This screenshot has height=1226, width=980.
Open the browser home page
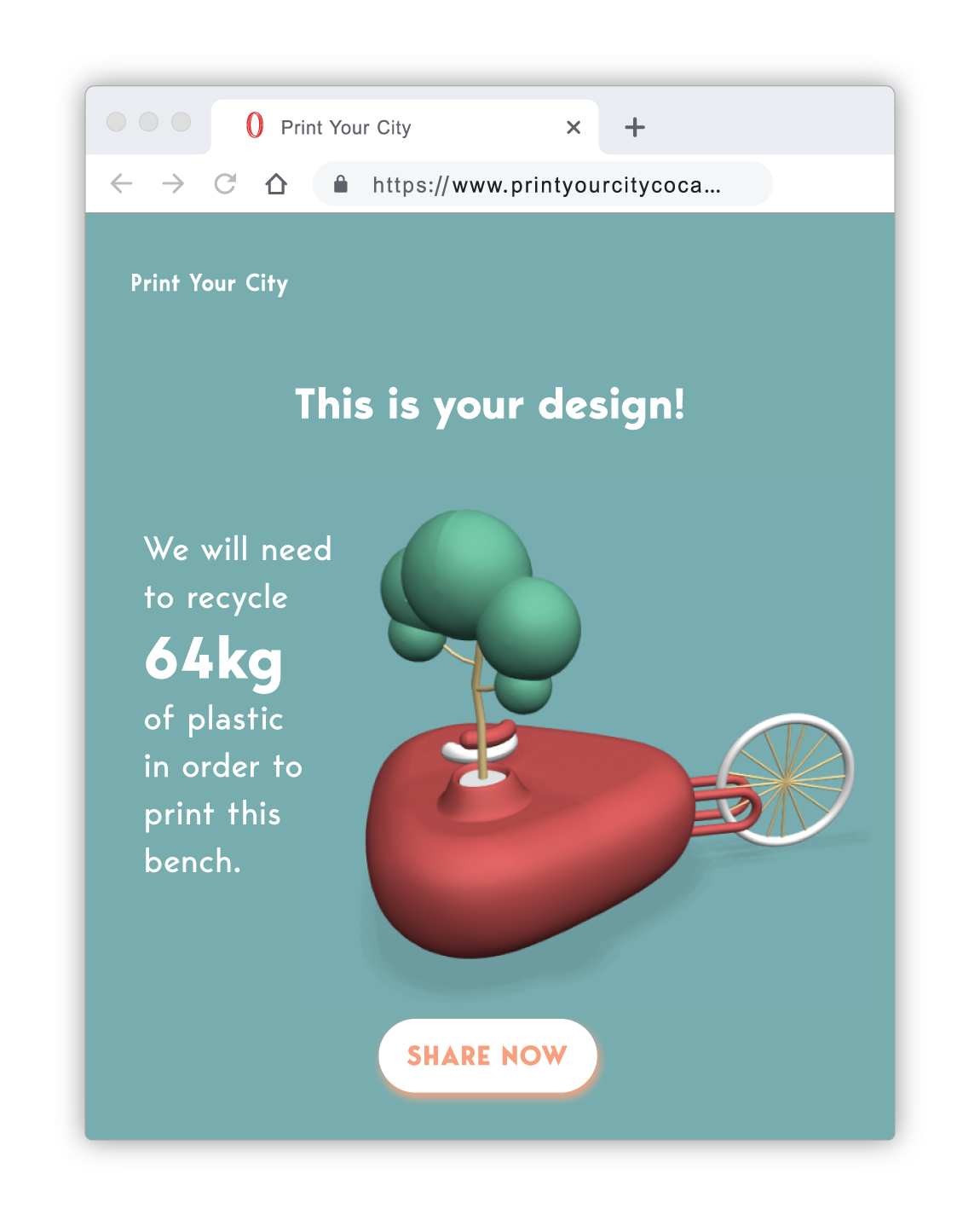point(276,183)
